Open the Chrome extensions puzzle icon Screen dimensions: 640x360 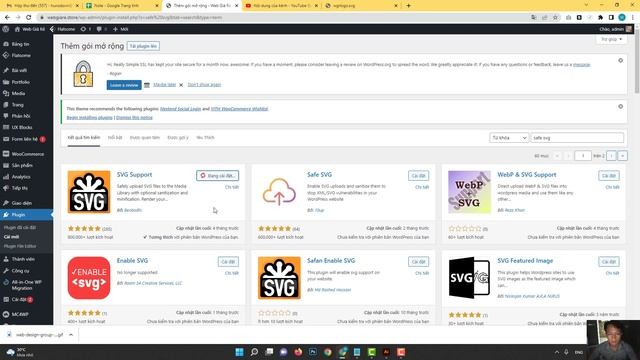tap(600, 18)
